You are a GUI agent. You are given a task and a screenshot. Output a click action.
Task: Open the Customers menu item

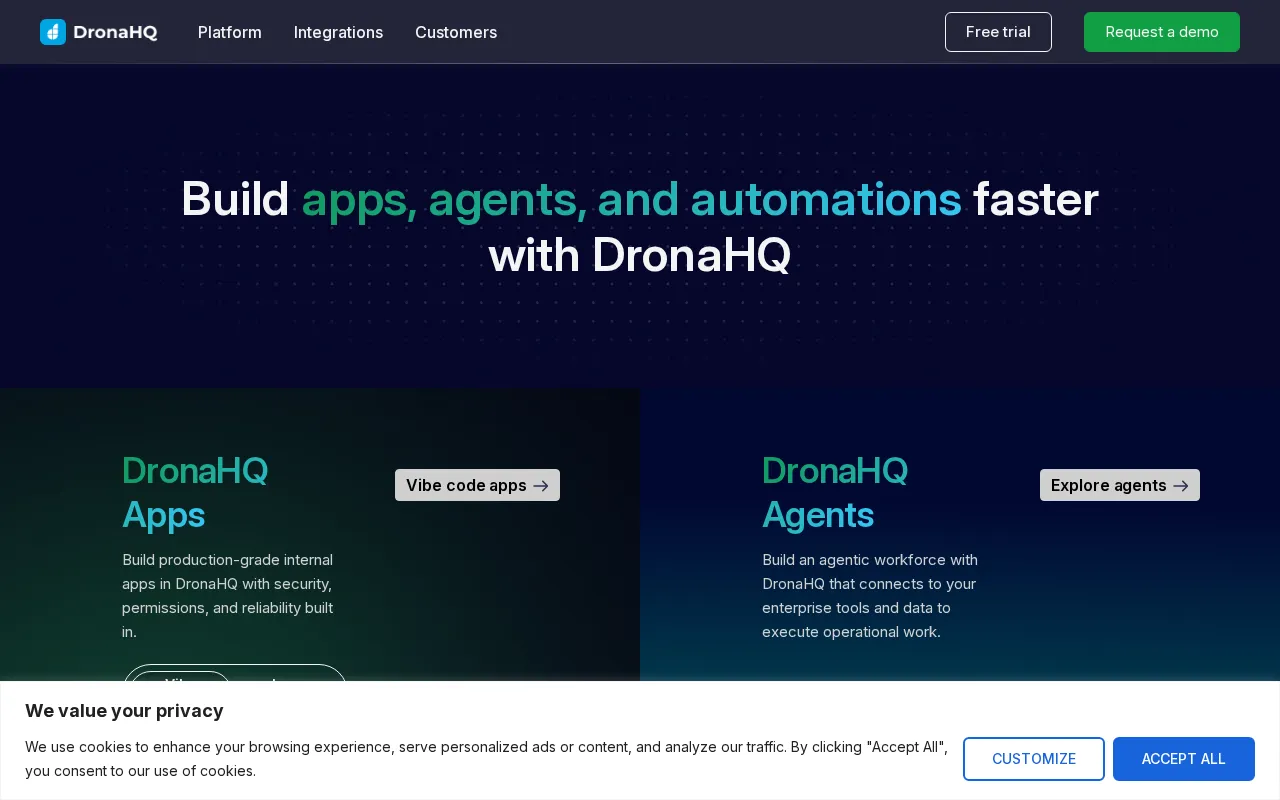tap(456, 32)
